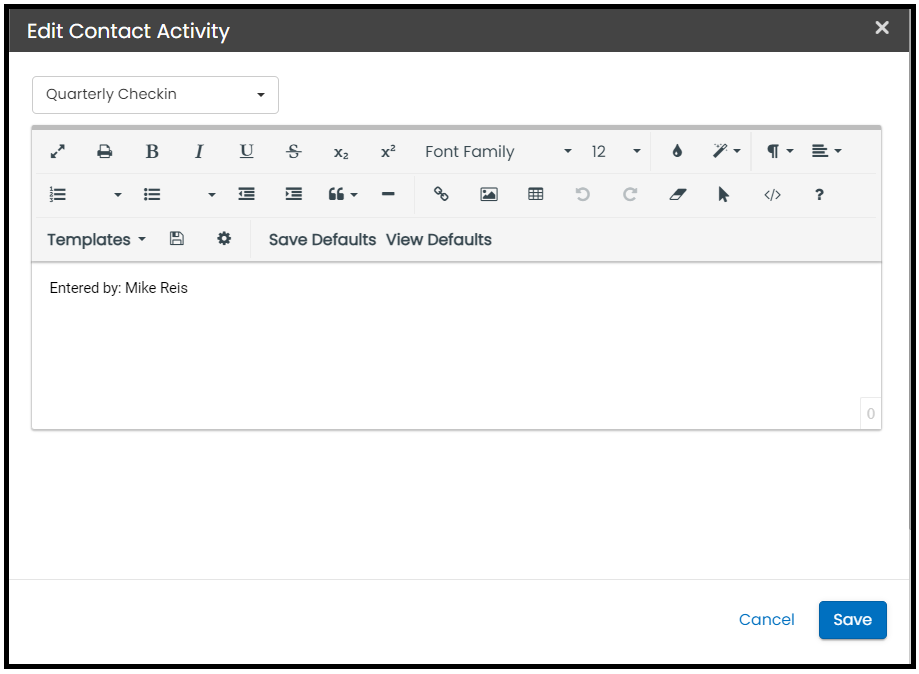This screenshot has width=919, height=674.
Task: Toggle italic text style
Action: [x=199, y=152]
